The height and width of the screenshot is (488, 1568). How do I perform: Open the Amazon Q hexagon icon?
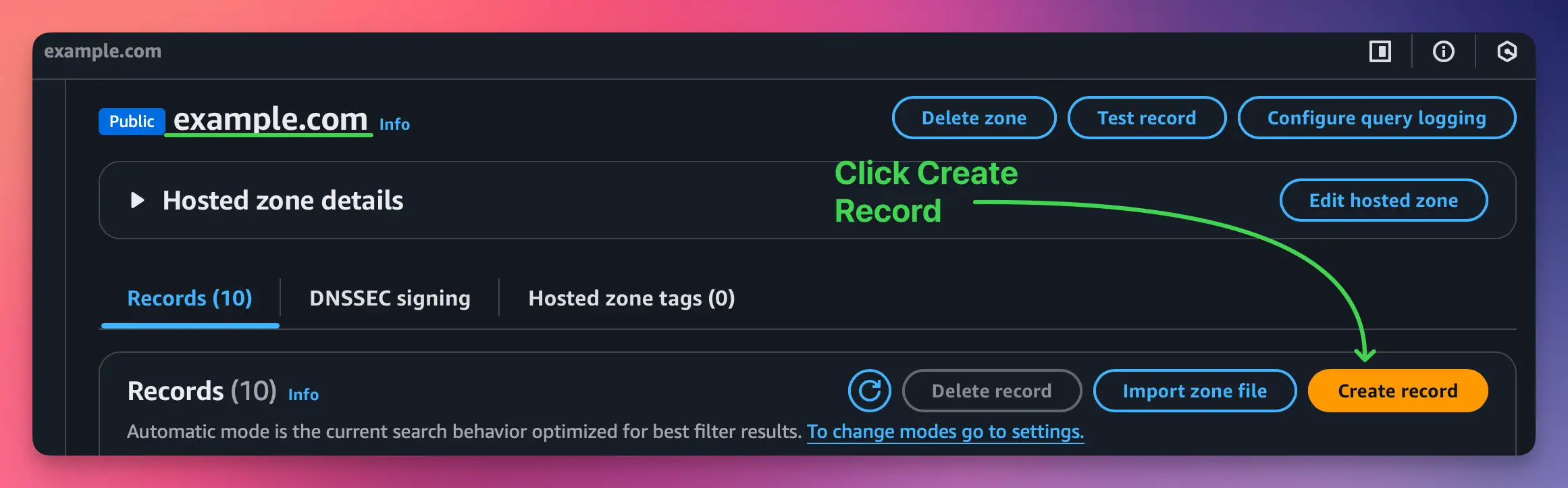pyautogui.click(x=1507, y=51)
